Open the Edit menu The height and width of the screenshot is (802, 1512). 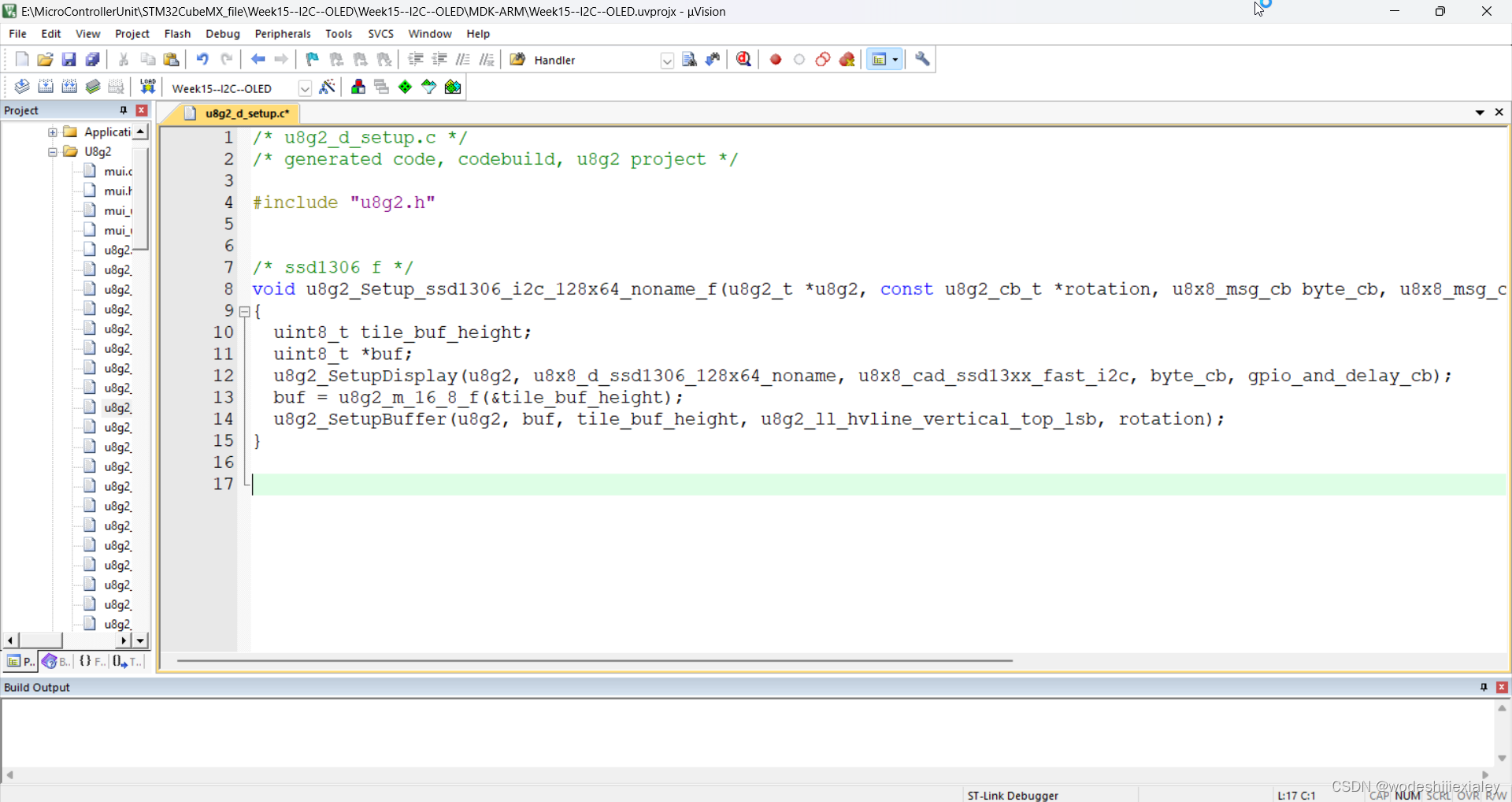(51, 34)
